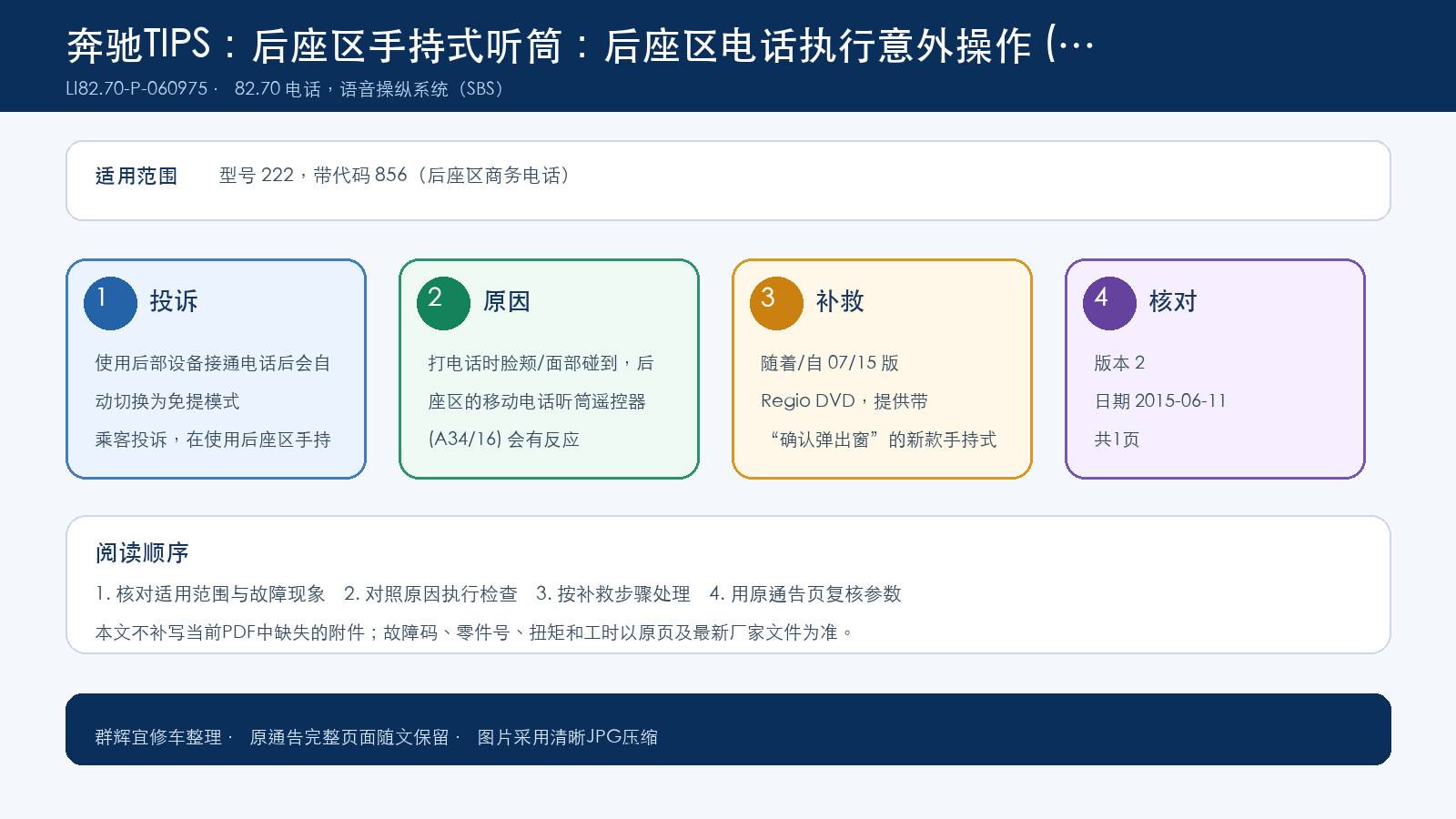Click the footer text 原通告完整页面随文保留
This screenshot has height=819, width=1456.
pyautogui.click(x=349, y=737)
